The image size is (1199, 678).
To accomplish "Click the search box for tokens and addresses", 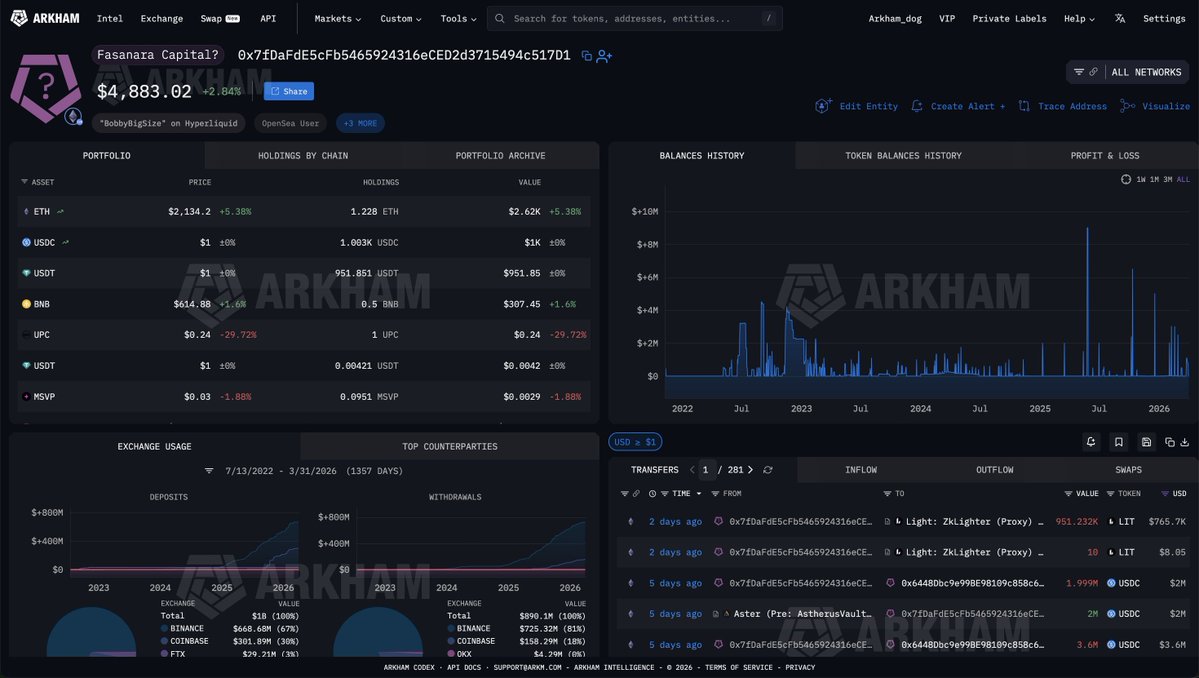I will (634, 18).
